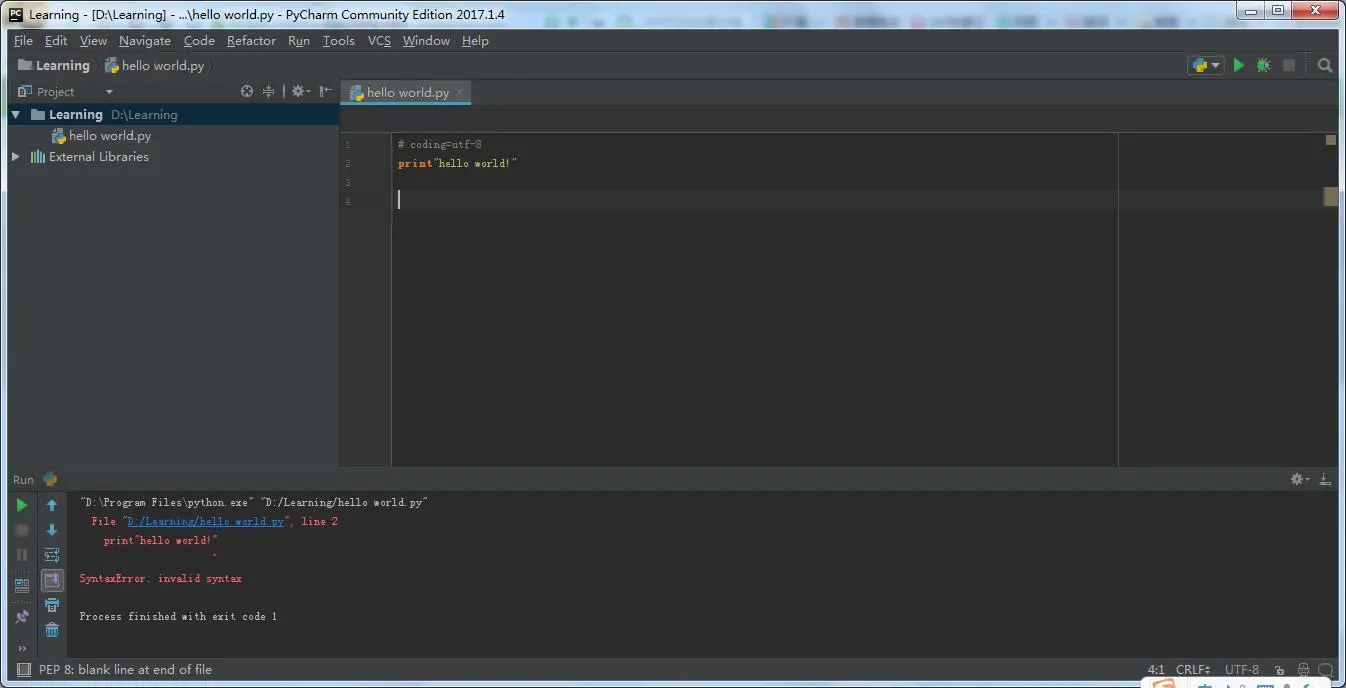Open the Run menu
1346x688 pixels.
pyautogui.click(x=299, y=40)
